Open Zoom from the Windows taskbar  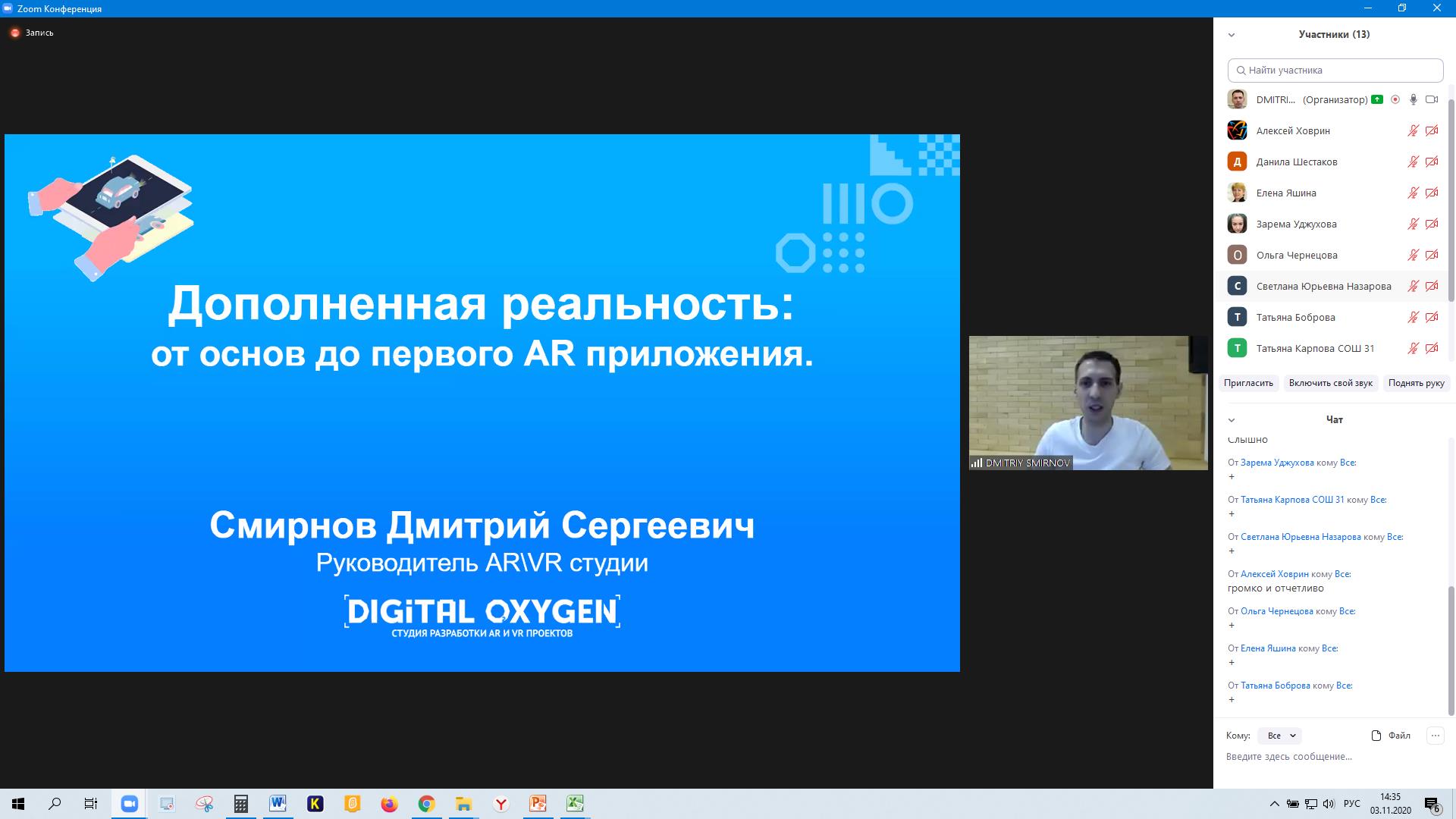click(130, 804)
